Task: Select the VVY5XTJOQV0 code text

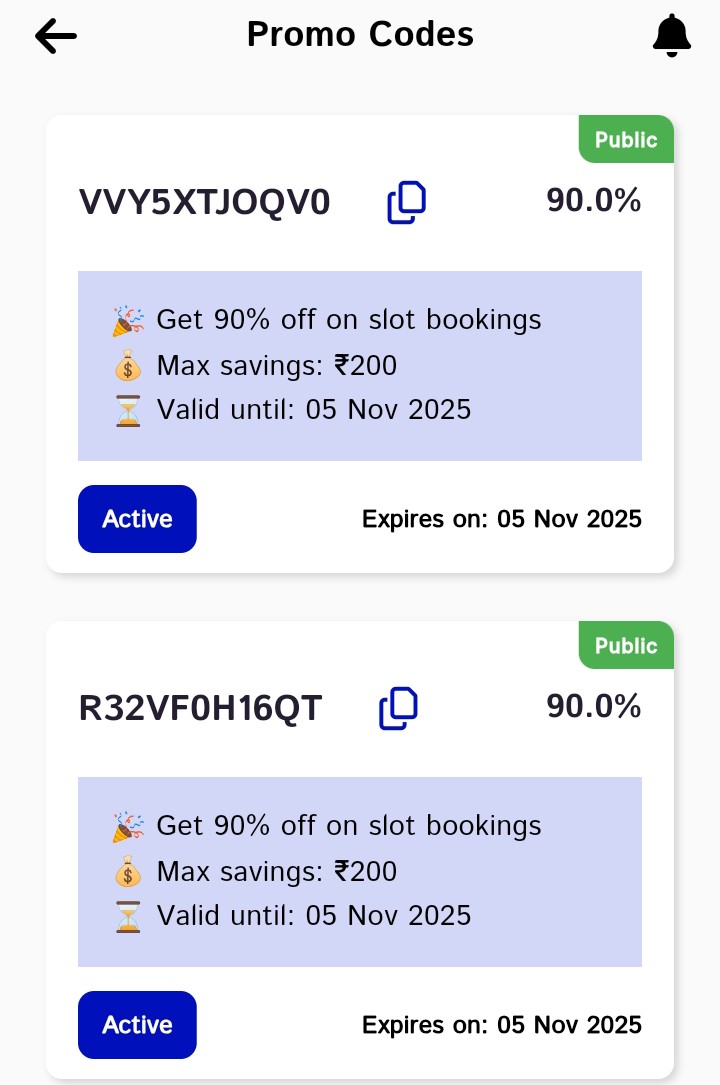Action: 204,203
